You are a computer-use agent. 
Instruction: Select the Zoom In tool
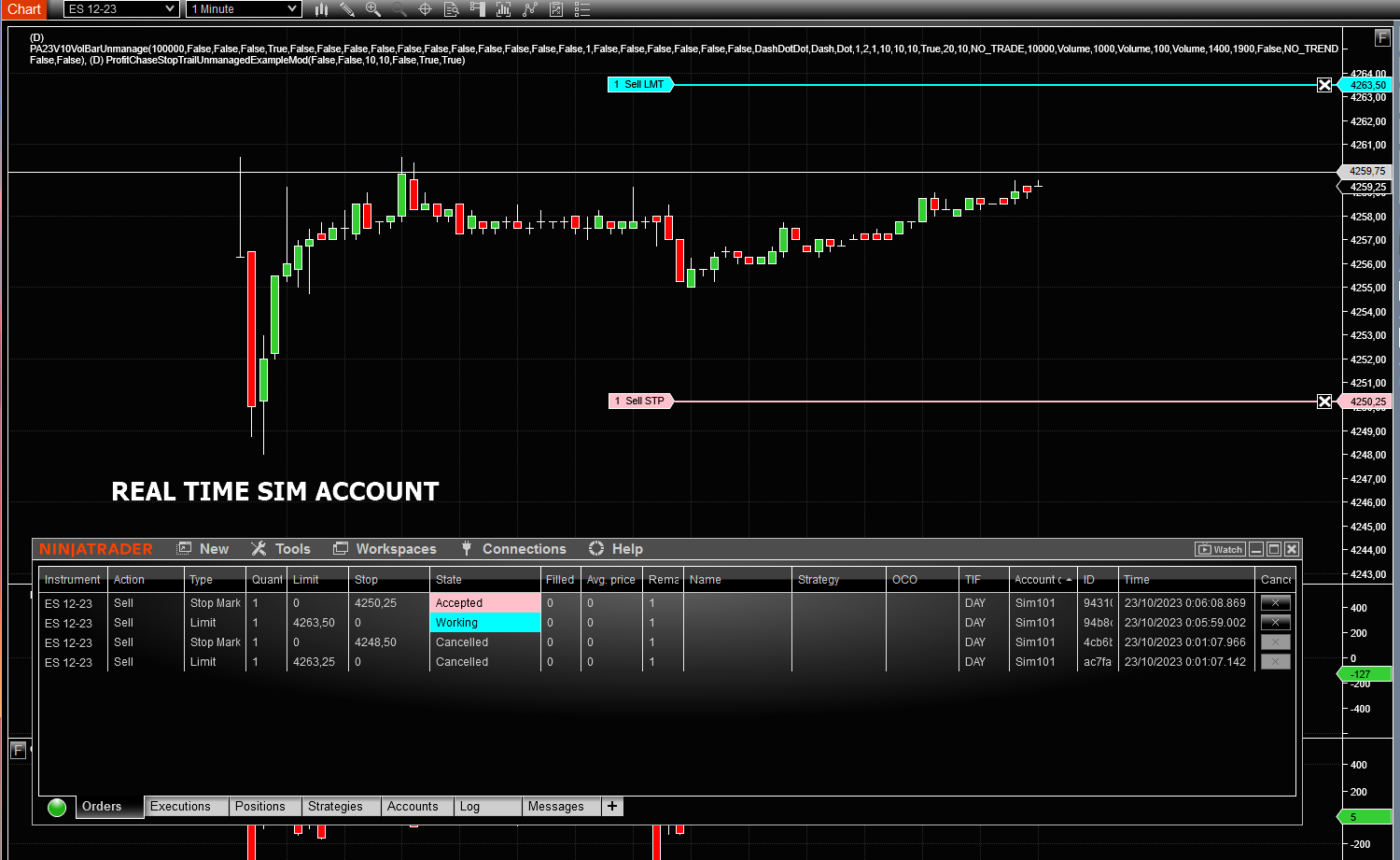(372, 9)
